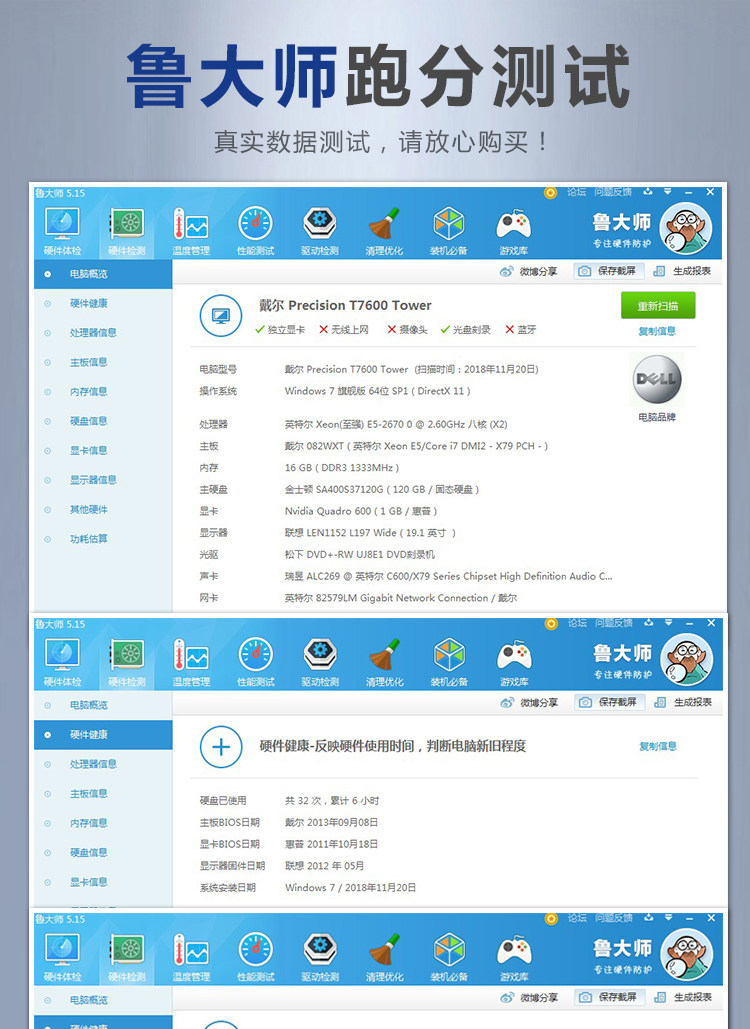Select 其他硬件 in the sidebar
750x1029 pixels.
[x=103, y=510]
